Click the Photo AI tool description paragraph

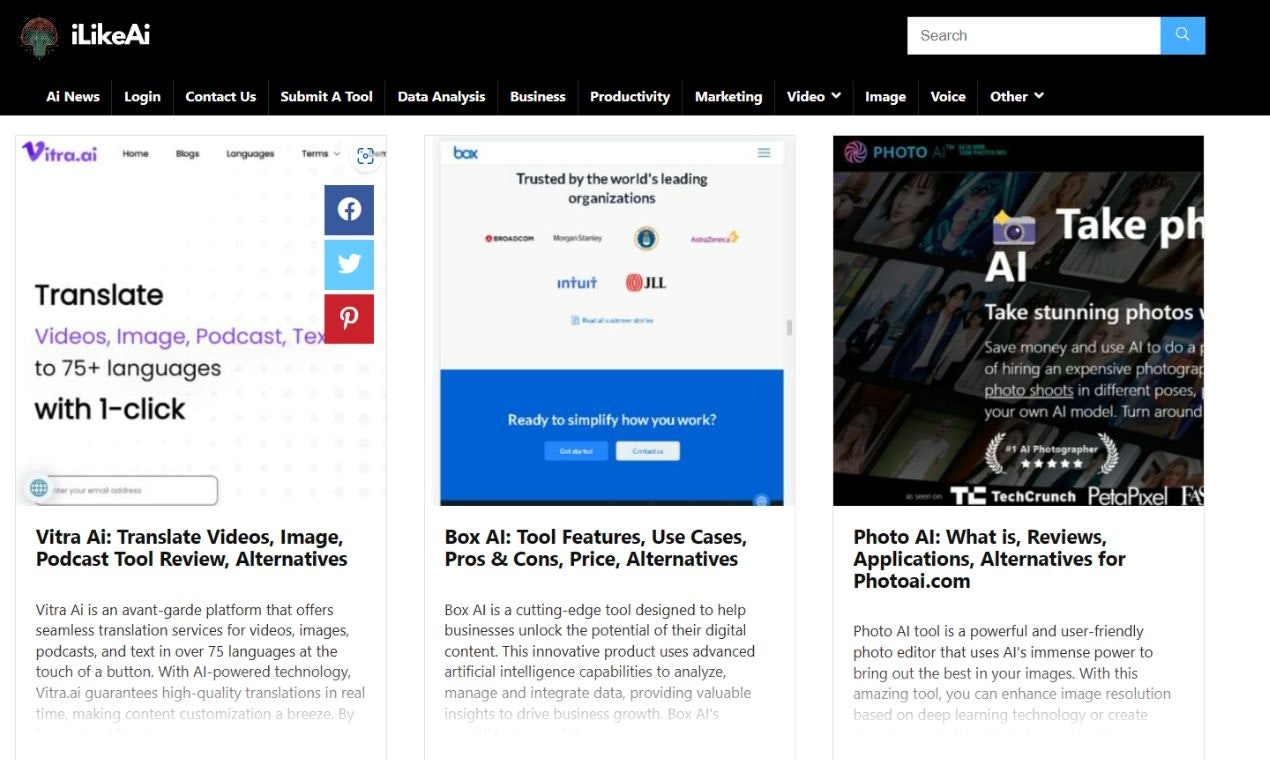1012,683
